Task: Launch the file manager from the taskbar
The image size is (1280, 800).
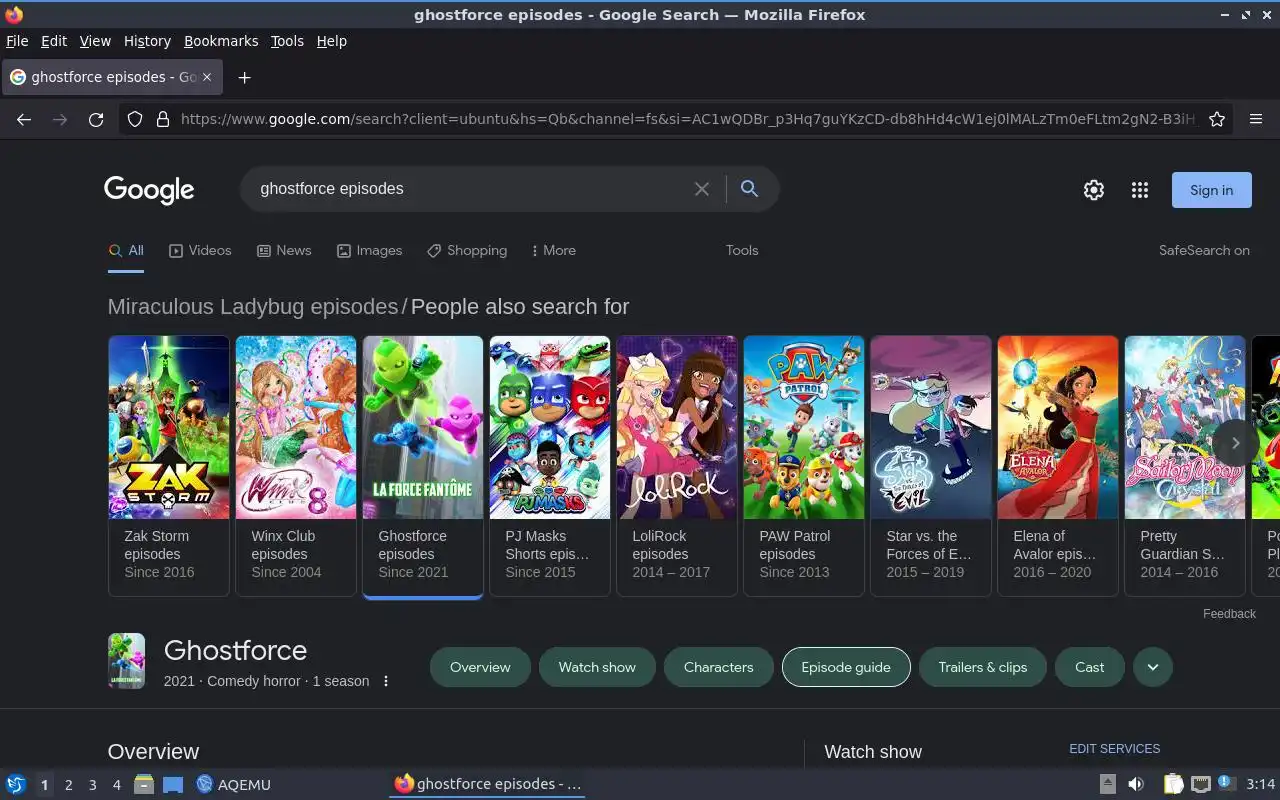Action: (144, 784)
